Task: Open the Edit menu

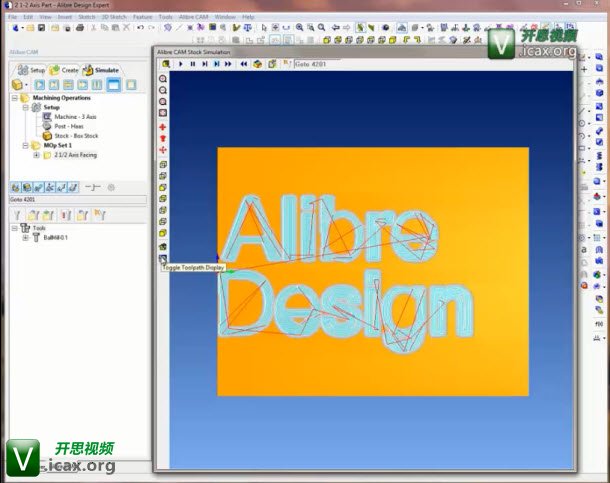Action: point(28,17)
